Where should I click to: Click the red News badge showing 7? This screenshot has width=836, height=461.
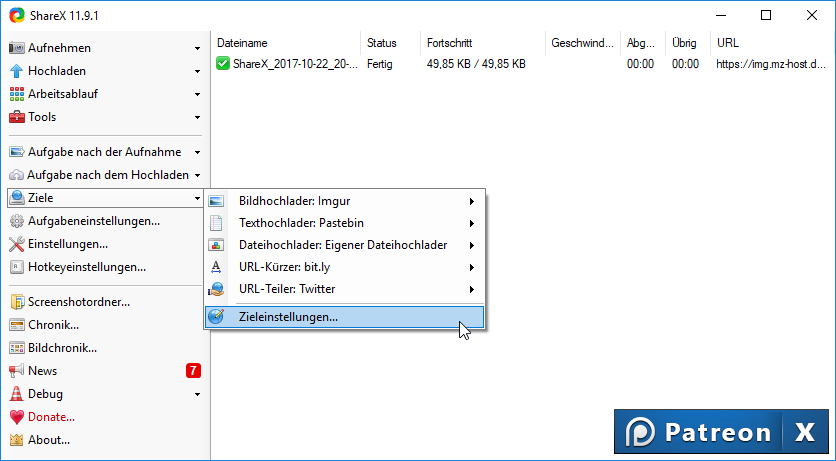194,370
